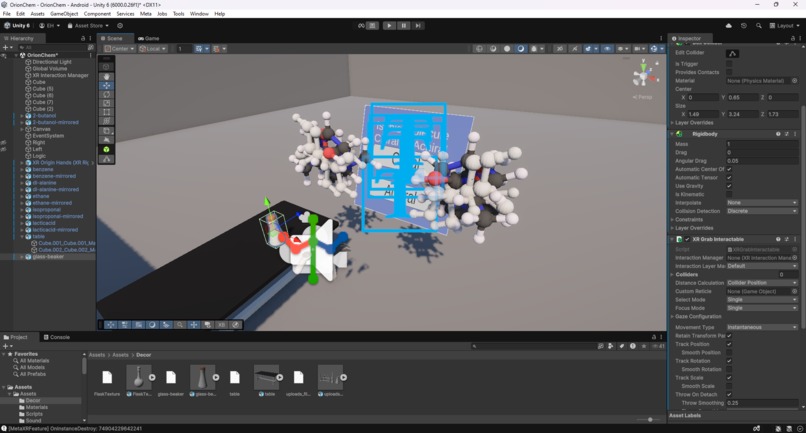Click the table prefab thumbnail in Project
The width and height of the screenshot is (806, 433).
(266, 377)
